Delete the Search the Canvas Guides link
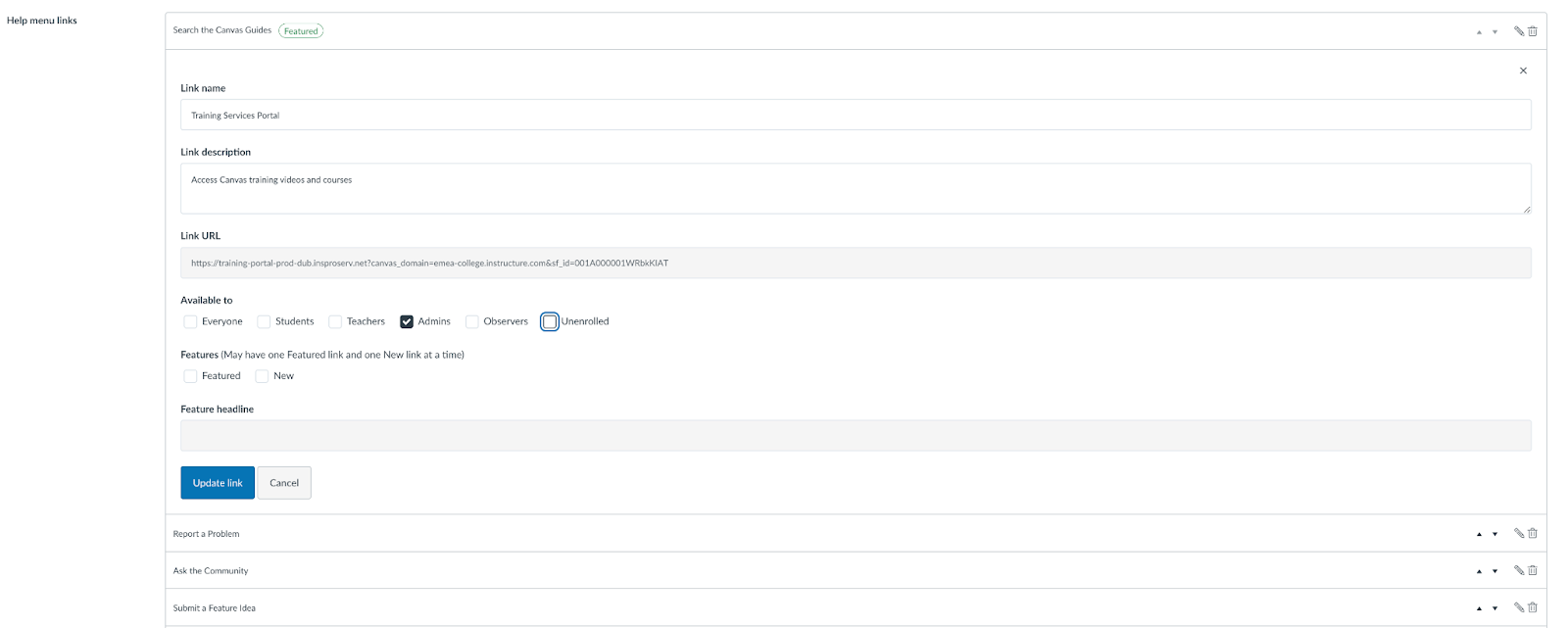The image size is (1568, 628). click(1533, 31)
